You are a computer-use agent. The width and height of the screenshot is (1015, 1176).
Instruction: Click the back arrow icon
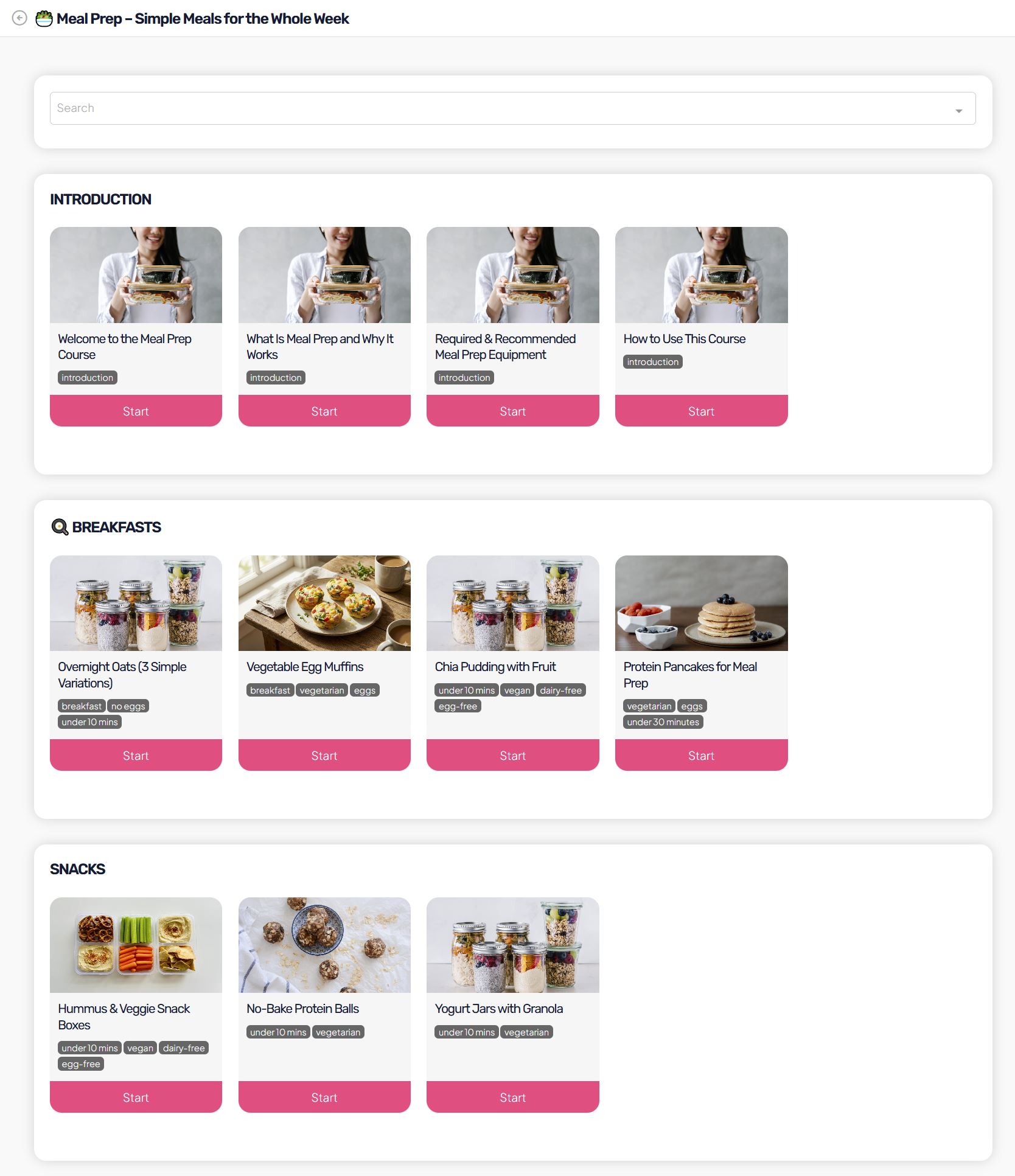(19, 18)
